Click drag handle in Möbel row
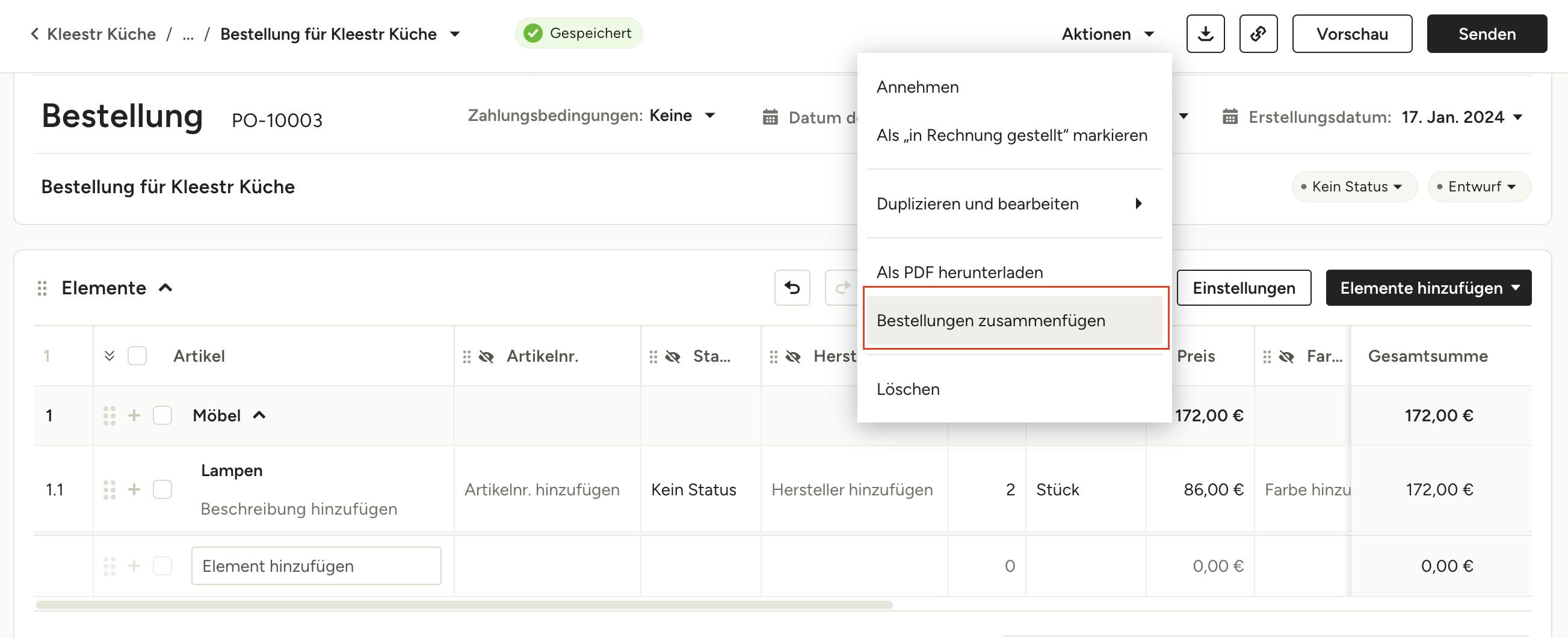 pyautogui.click(x=110, y=416)
